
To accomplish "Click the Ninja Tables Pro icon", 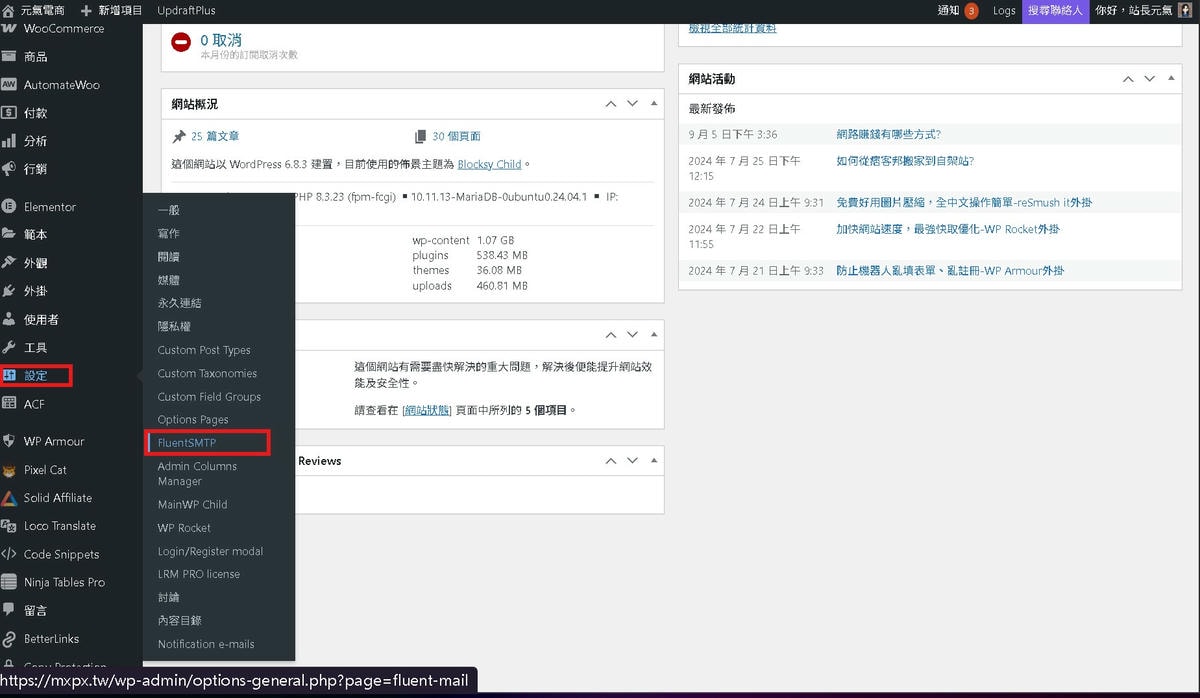I will [9, 582].
